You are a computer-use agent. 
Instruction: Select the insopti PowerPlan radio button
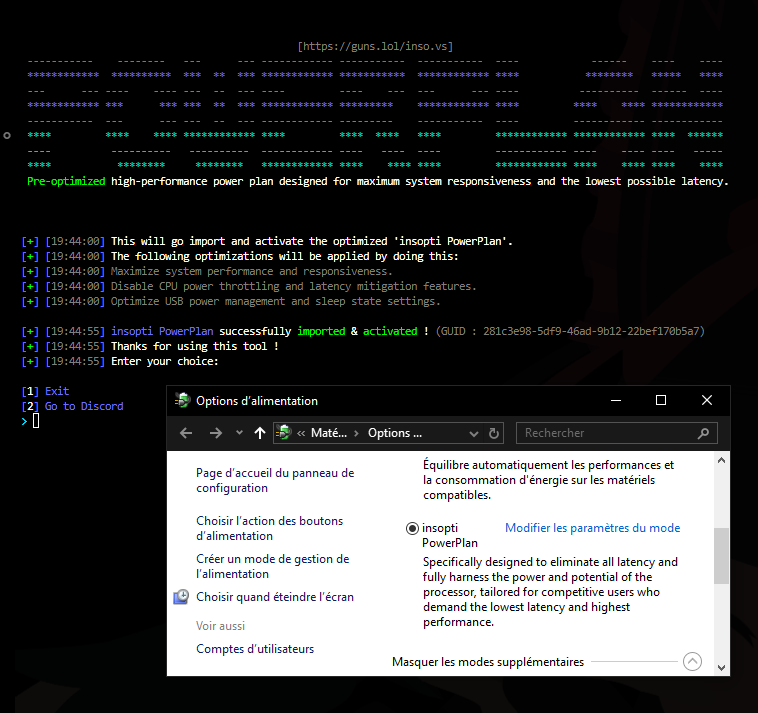tap(412, 528)
